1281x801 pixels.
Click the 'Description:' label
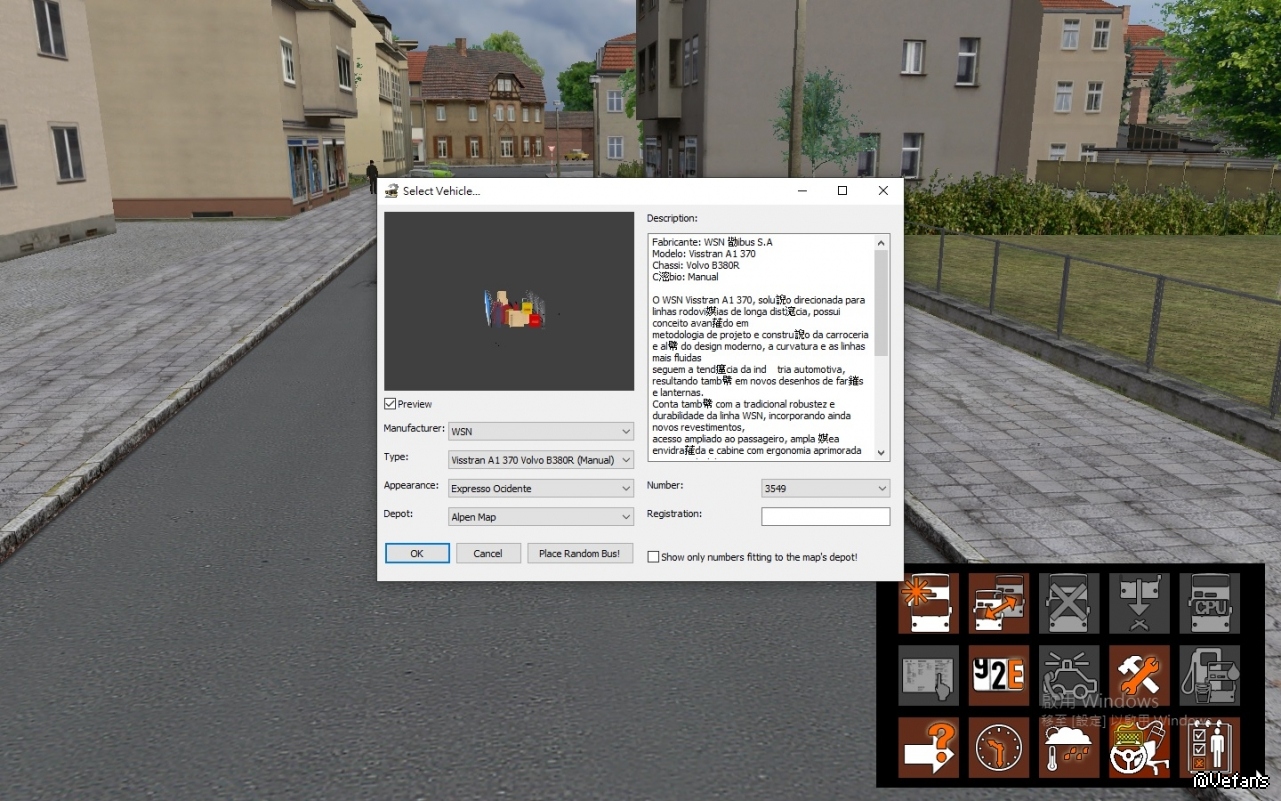(x=672, y=218)
